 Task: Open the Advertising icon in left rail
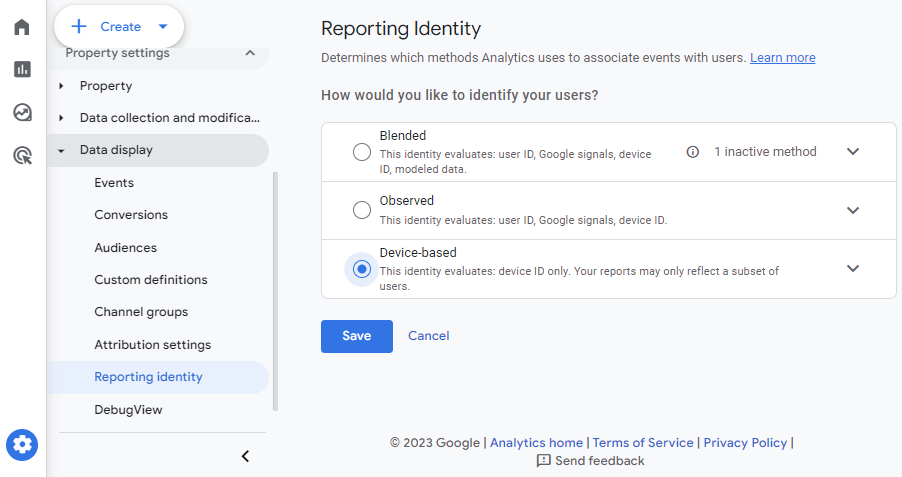click(22, 155)
